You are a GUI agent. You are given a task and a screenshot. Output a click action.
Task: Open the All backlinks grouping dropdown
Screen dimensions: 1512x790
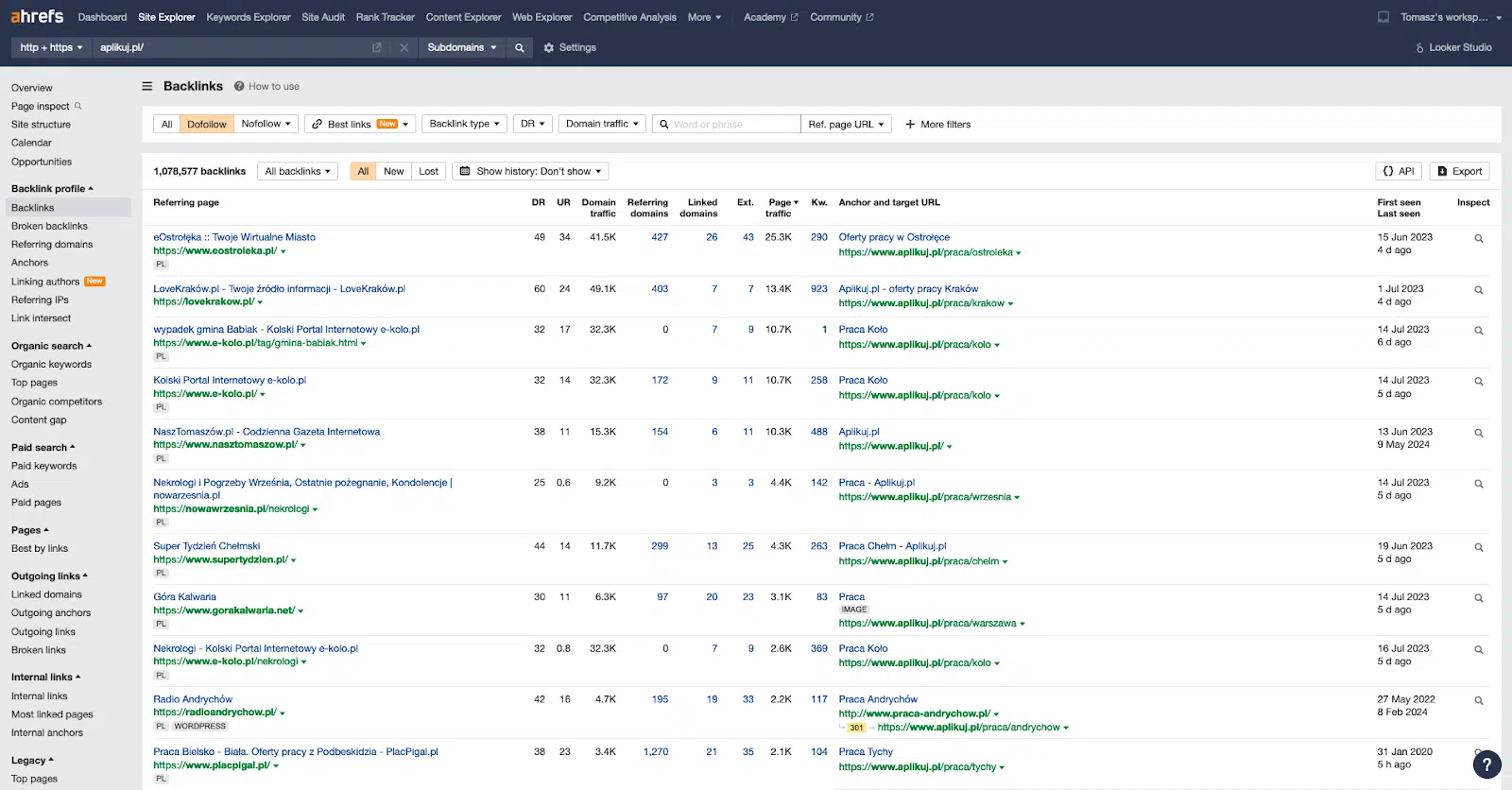[298, 171]
